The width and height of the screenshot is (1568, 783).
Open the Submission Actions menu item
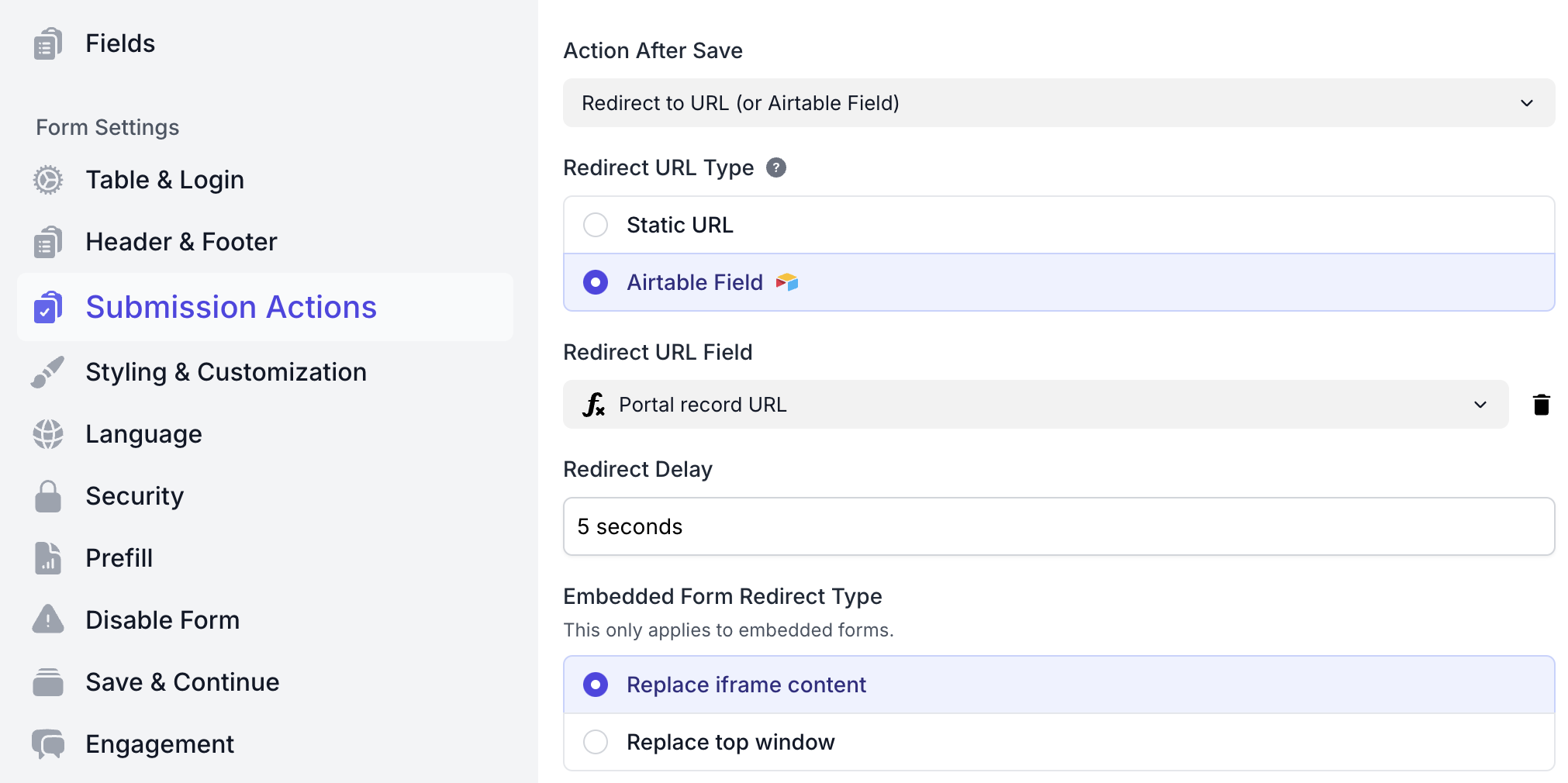(231, 307)
